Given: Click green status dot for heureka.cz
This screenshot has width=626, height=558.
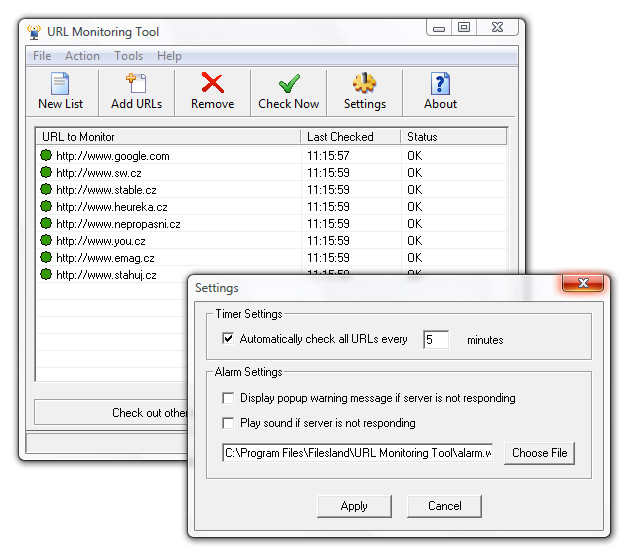Looking at the screenshot, I should point(46,206).
